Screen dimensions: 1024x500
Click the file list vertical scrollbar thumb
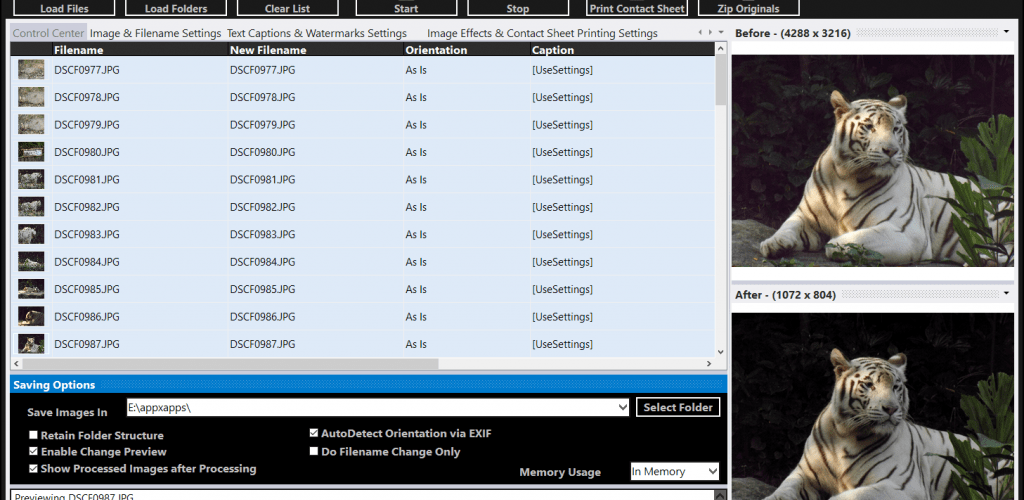pos(721,80)
